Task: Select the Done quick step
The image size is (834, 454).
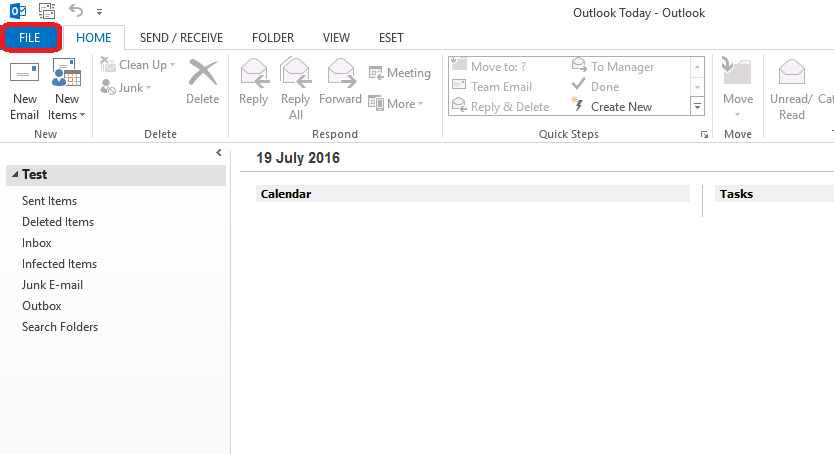Action: point(595,87)
